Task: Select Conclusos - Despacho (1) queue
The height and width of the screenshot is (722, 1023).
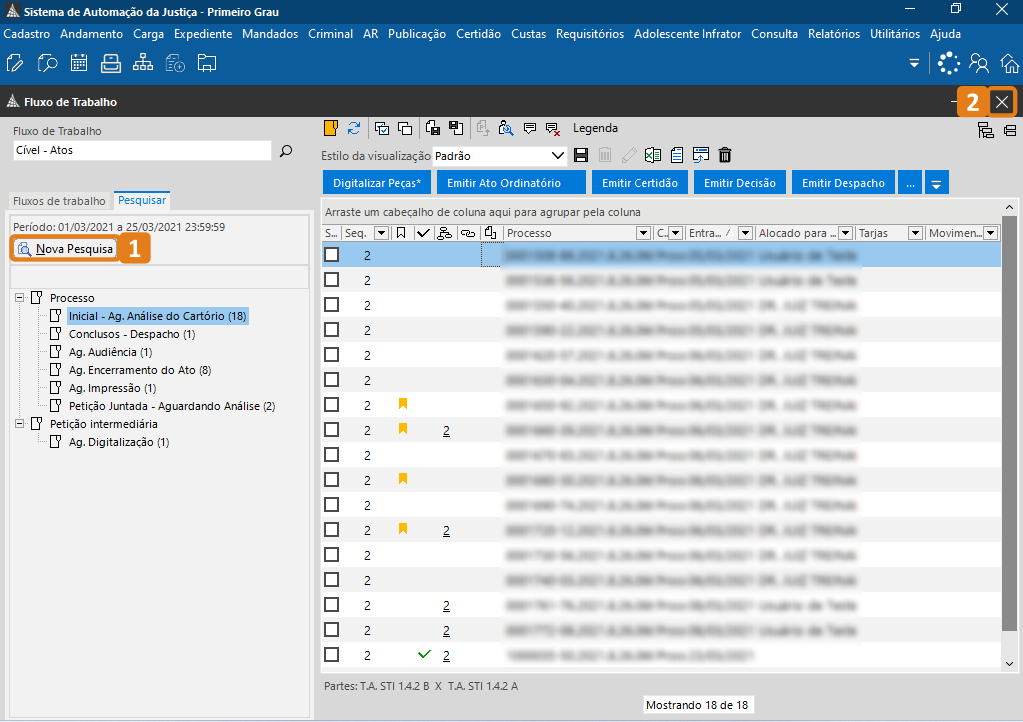Action: [132, 334]
